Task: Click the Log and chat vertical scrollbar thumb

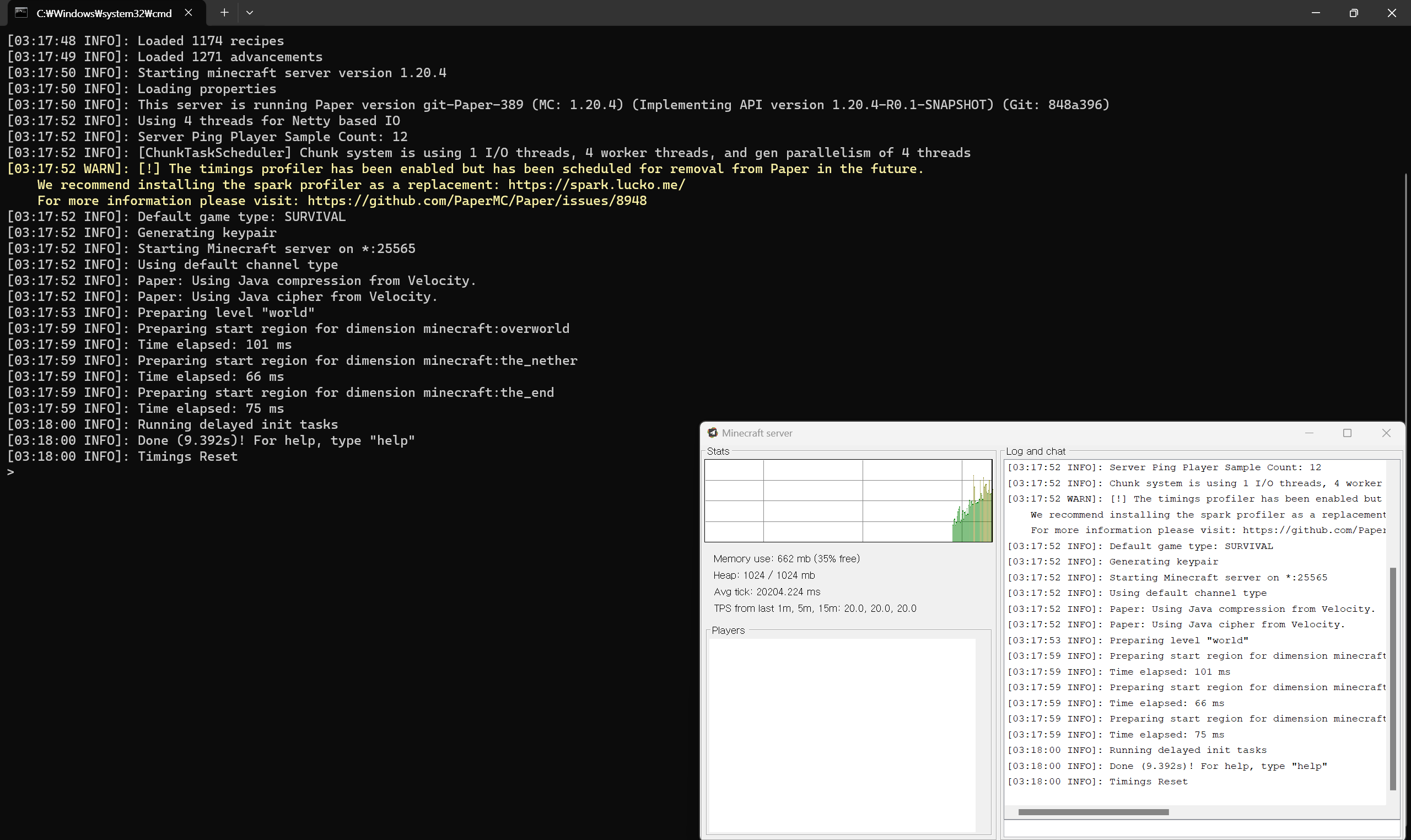Action: click(1392, 679)
